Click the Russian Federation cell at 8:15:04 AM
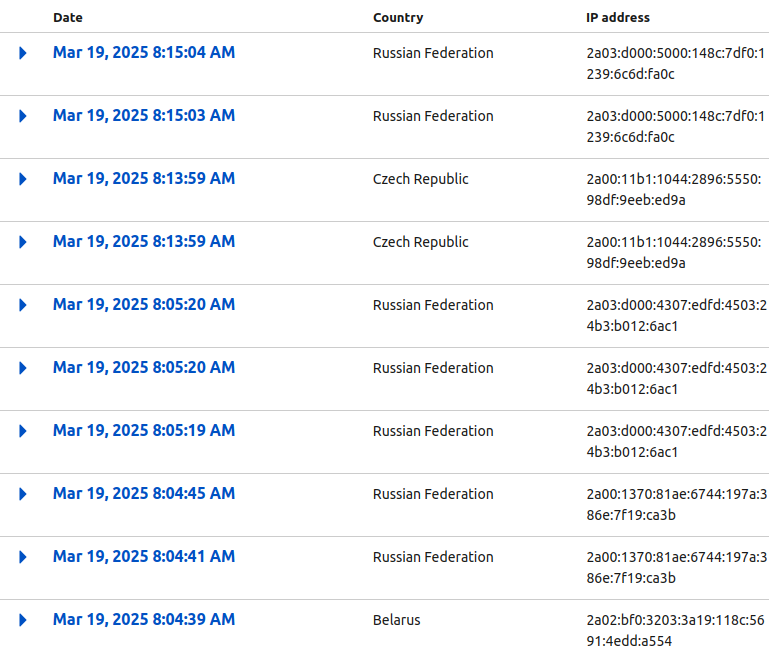The width and height of the screenshot is (769, 649). click(433, 53)
